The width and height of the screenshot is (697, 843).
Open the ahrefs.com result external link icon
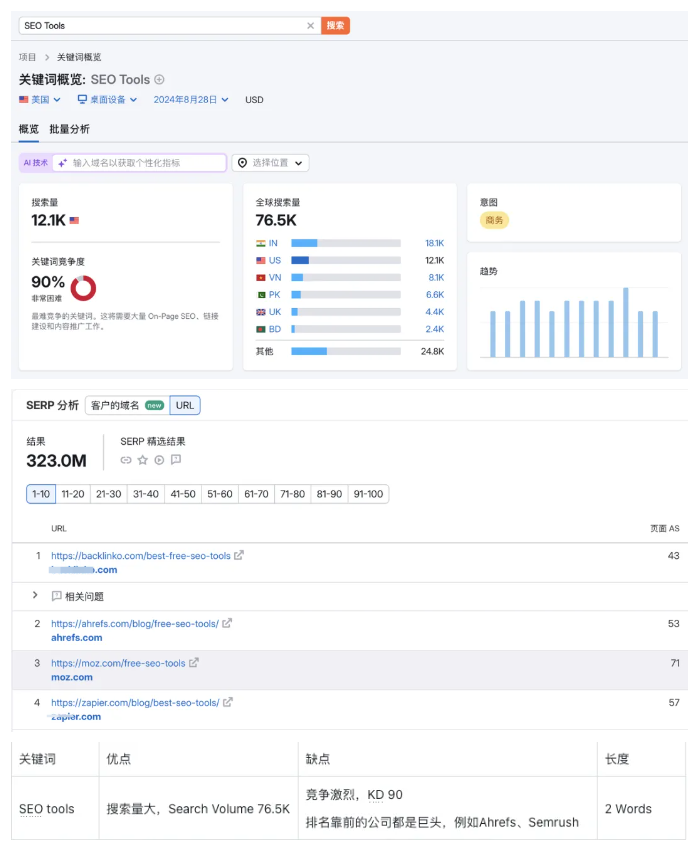(227, 624)
